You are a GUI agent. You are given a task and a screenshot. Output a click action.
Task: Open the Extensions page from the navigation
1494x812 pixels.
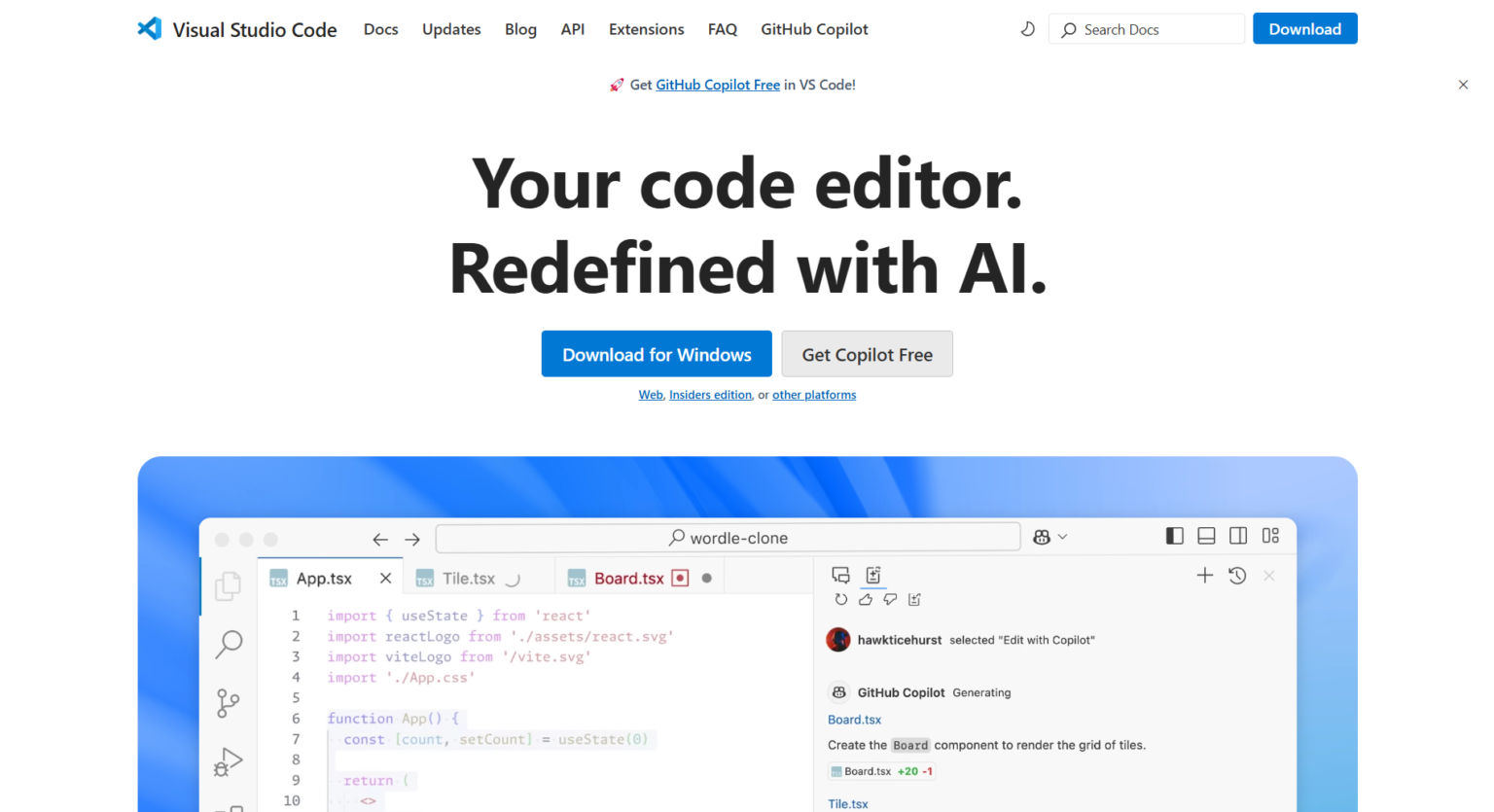pyautogui.click(x=646, y=29)
